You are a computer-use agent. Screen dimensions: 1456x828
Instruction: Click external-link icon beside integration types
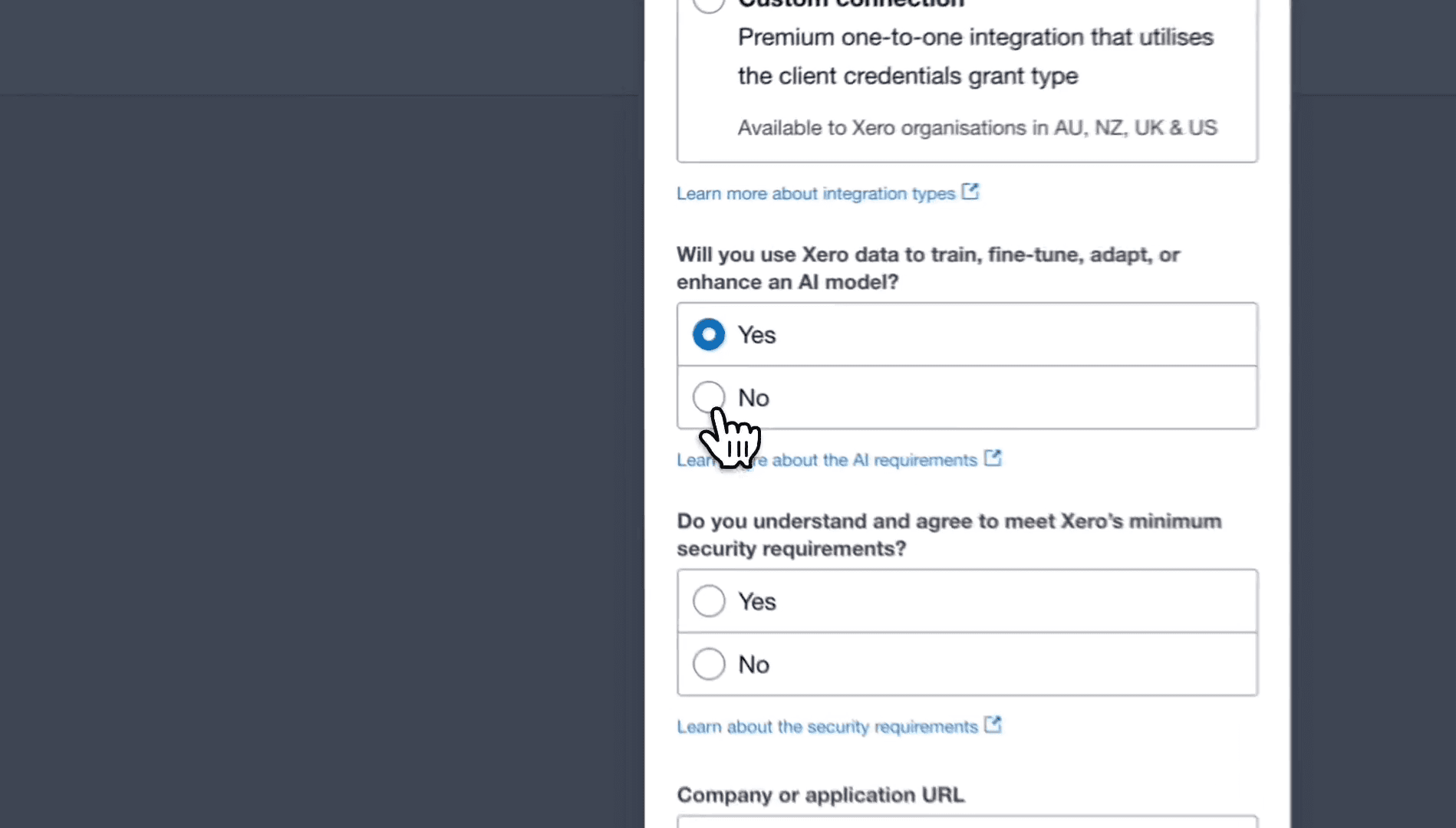(970, 192)
